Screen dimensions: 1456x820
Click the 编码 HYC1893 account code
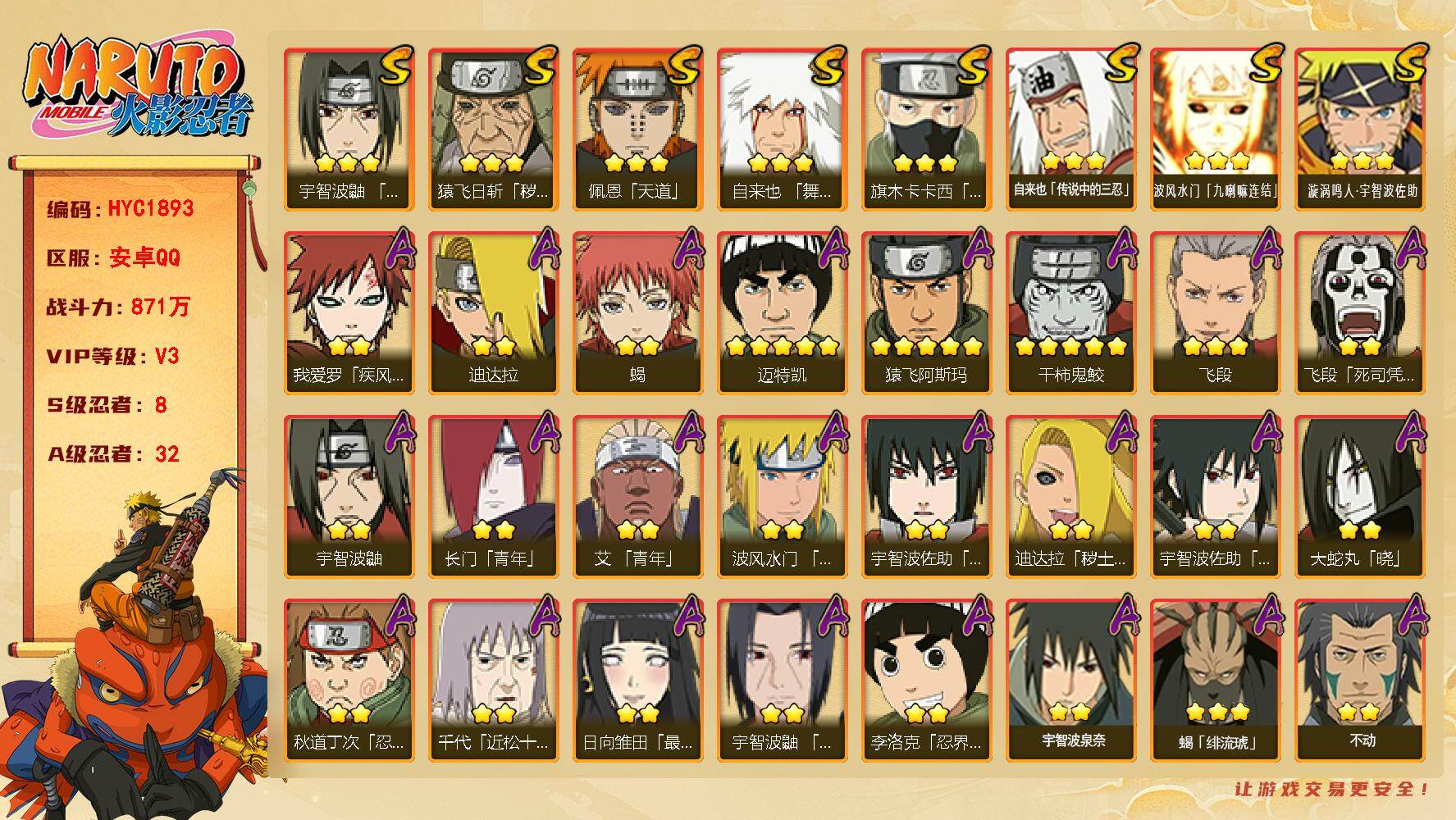click(x=121, y=208)
